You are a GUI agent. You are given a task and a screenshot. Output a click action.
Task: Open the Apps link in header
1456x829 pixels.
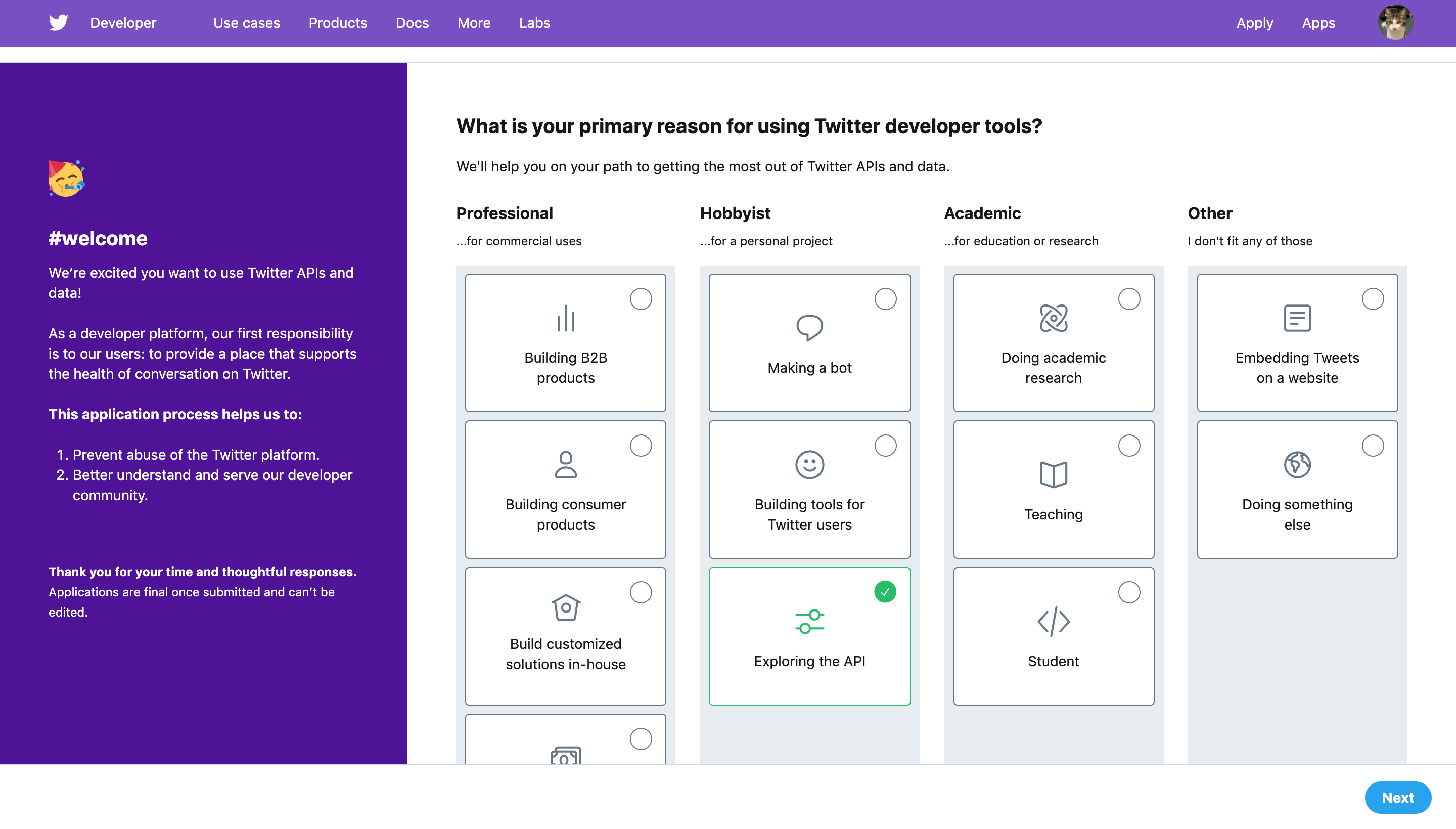(x=1318, y=23)
